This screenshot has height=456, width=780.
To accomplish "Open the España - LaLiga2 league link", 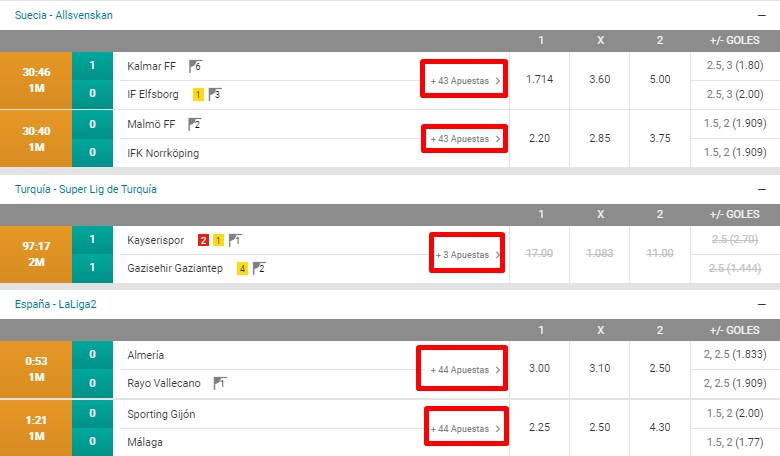I will tap(56, 304).
